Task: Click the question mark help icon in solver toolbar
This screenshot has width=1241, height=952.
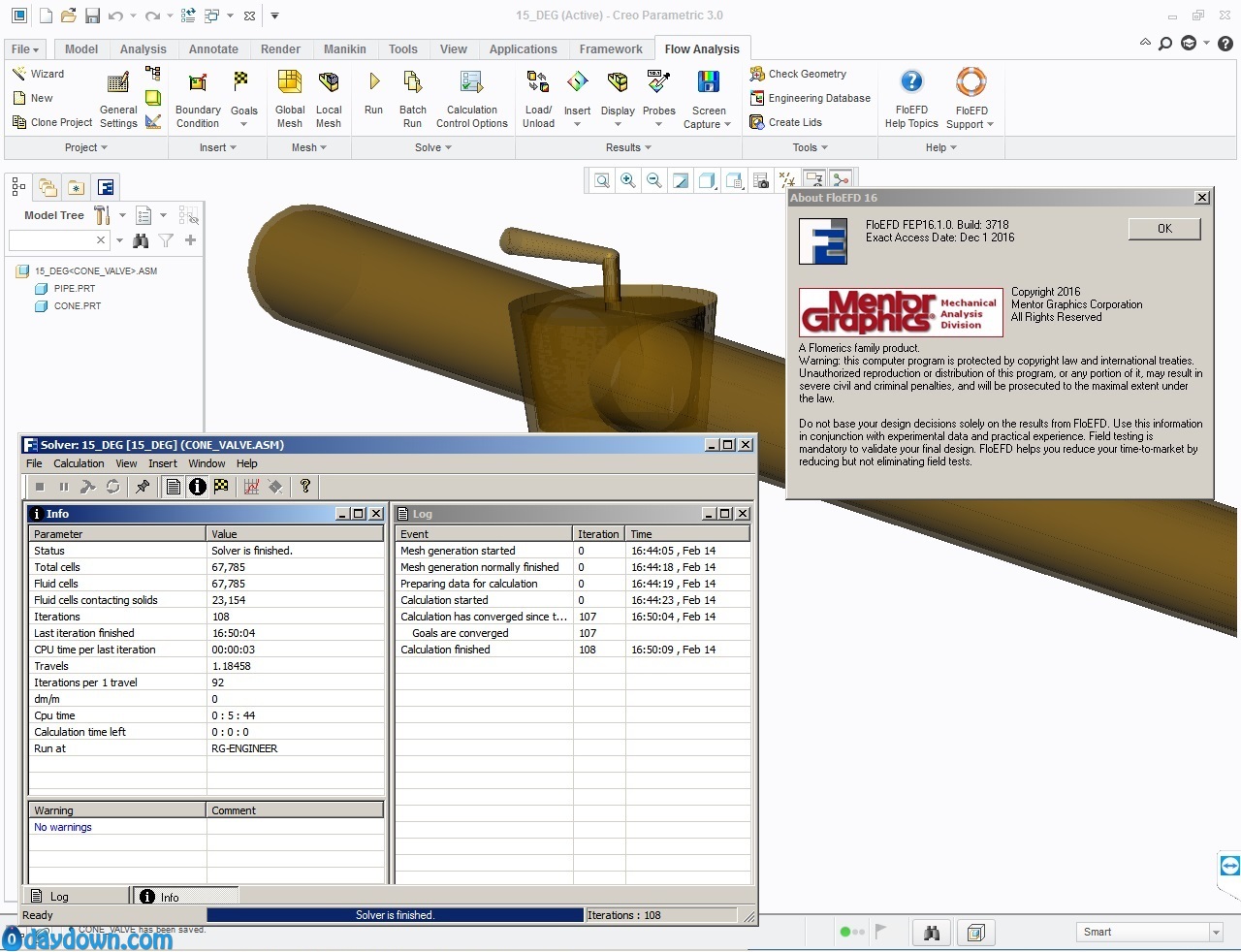Action: coord(305,487)
